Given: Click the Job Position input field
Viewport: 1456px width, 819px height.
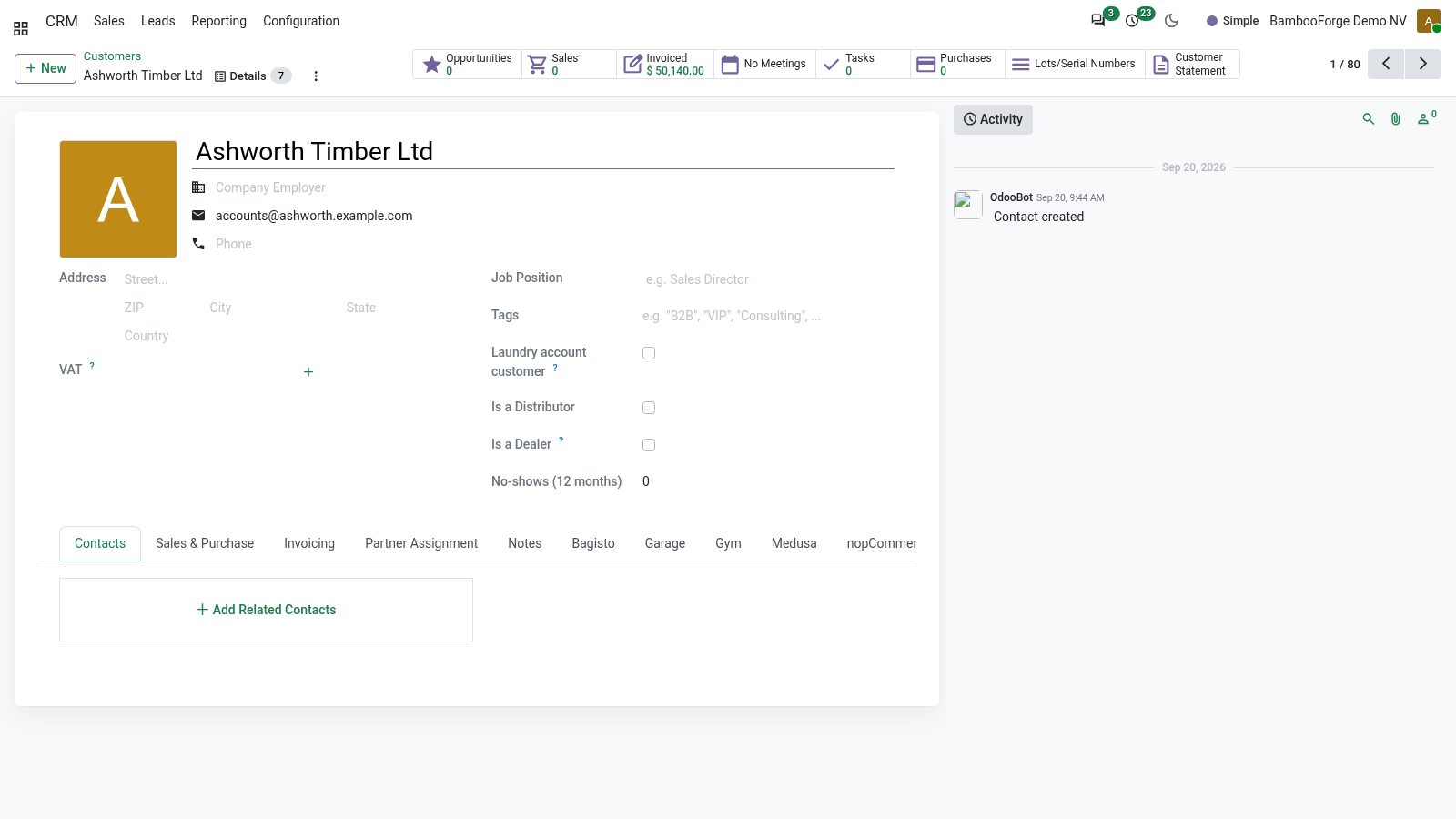Looking at the screenshot, I should (768, 279).
